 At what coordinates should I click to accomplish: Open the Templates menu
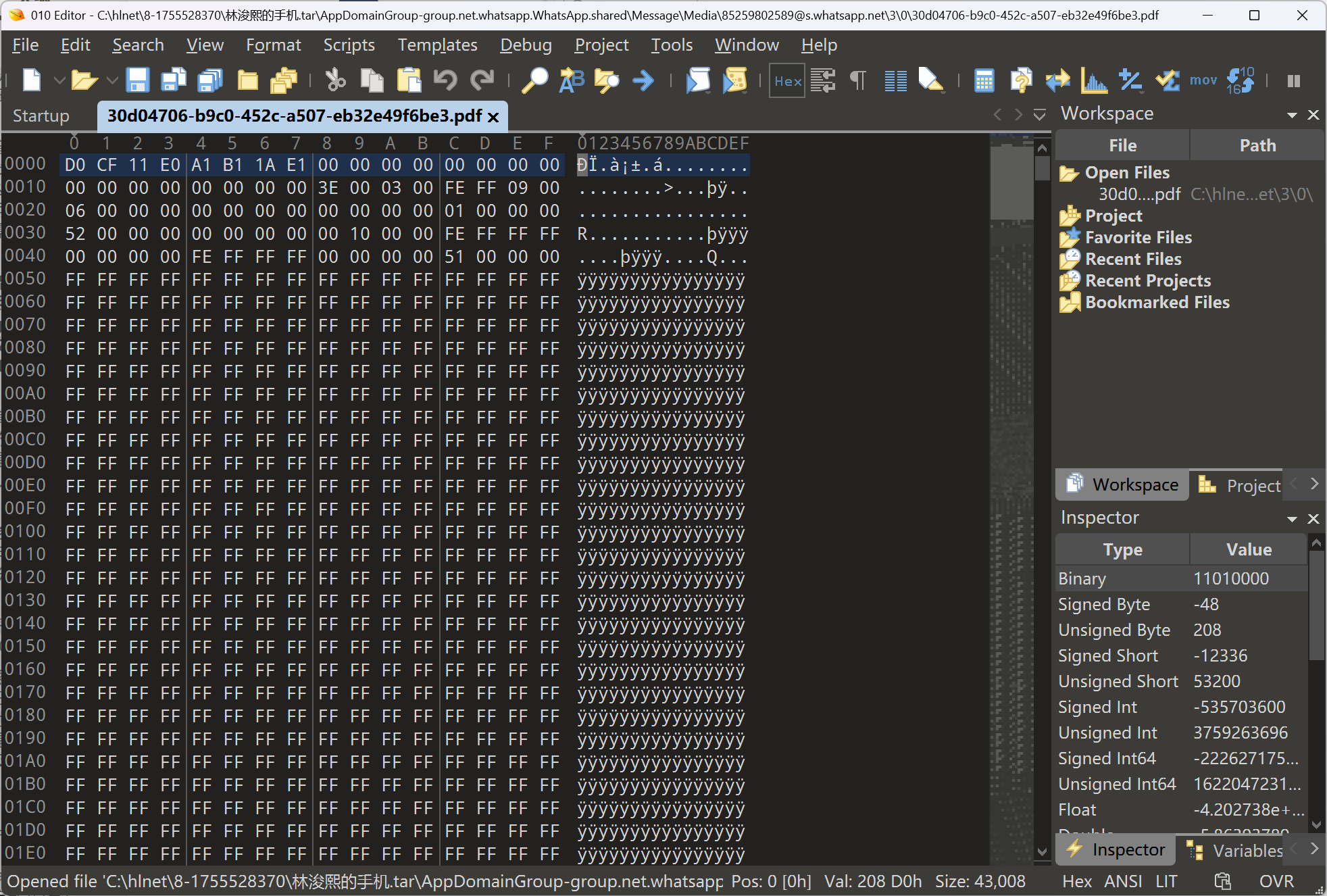pyautogui.click(x=437, y=45)
